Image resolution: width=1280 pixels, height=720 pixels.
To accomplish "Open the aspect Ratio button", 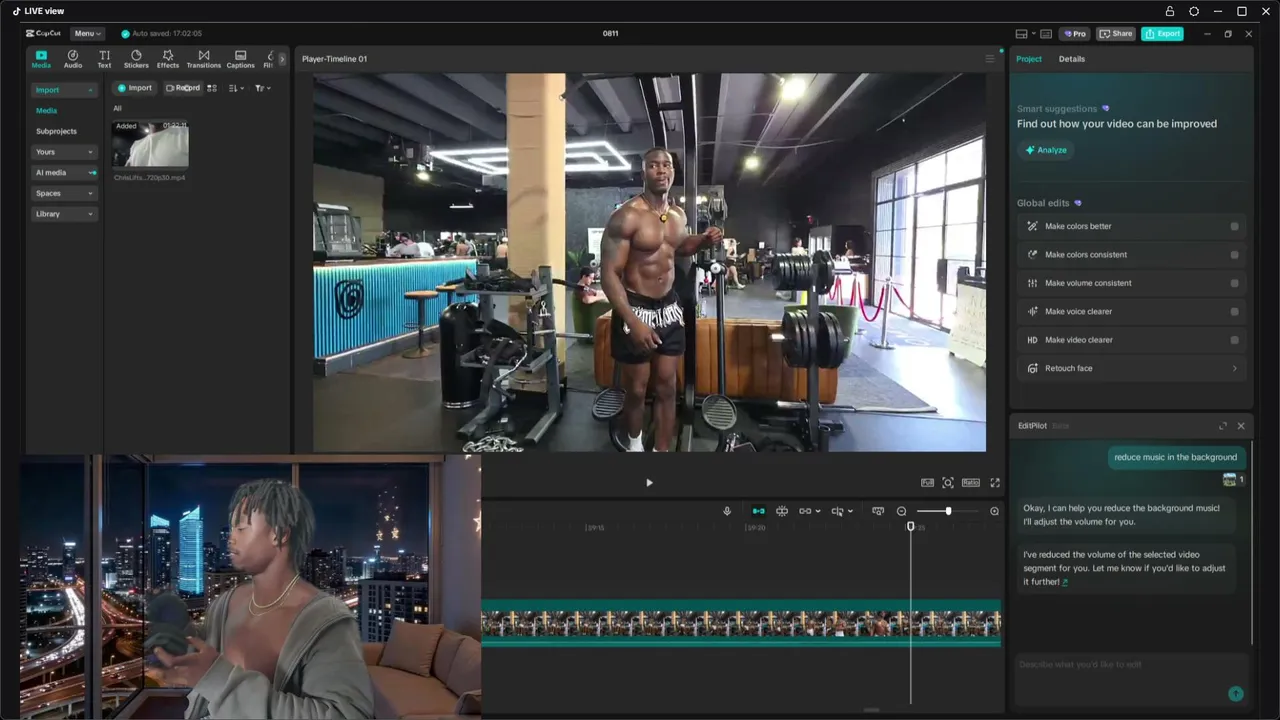I will pyautogui.click(x=971, y=483).
